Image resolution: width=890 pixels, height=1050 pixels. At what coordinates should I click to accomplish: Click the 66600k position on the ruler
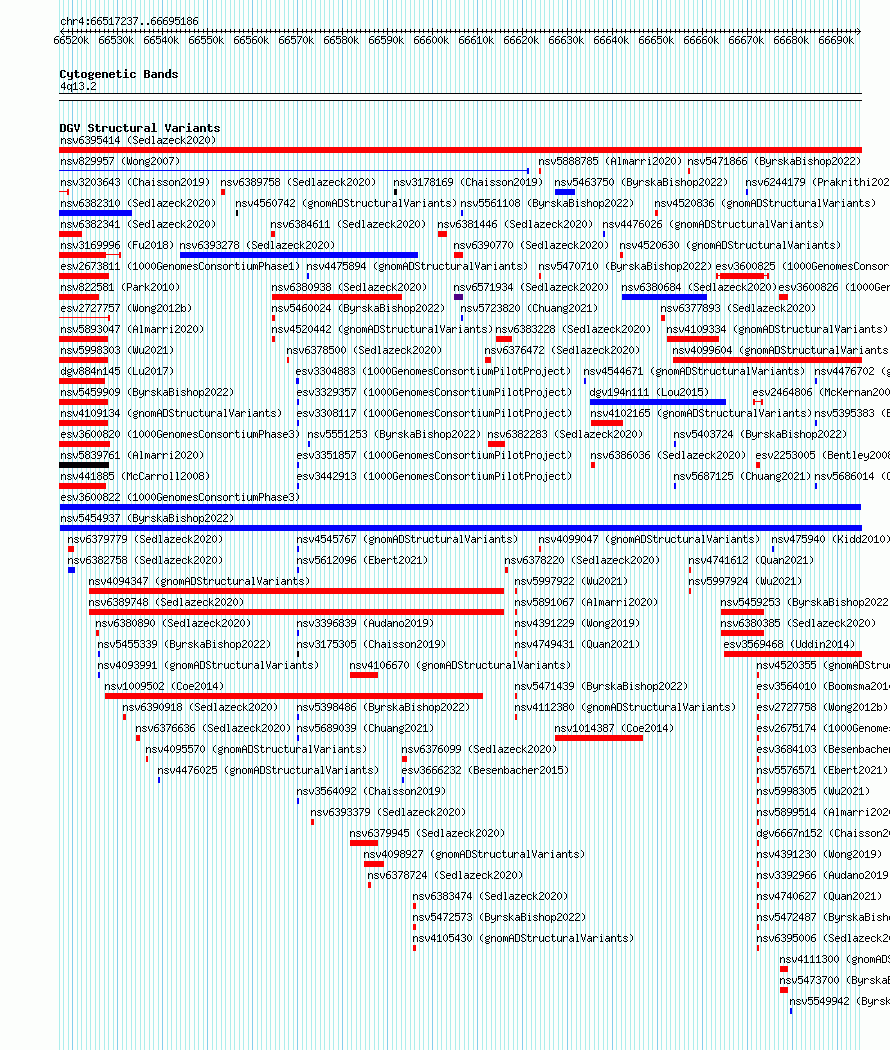(x=431, y=40)
